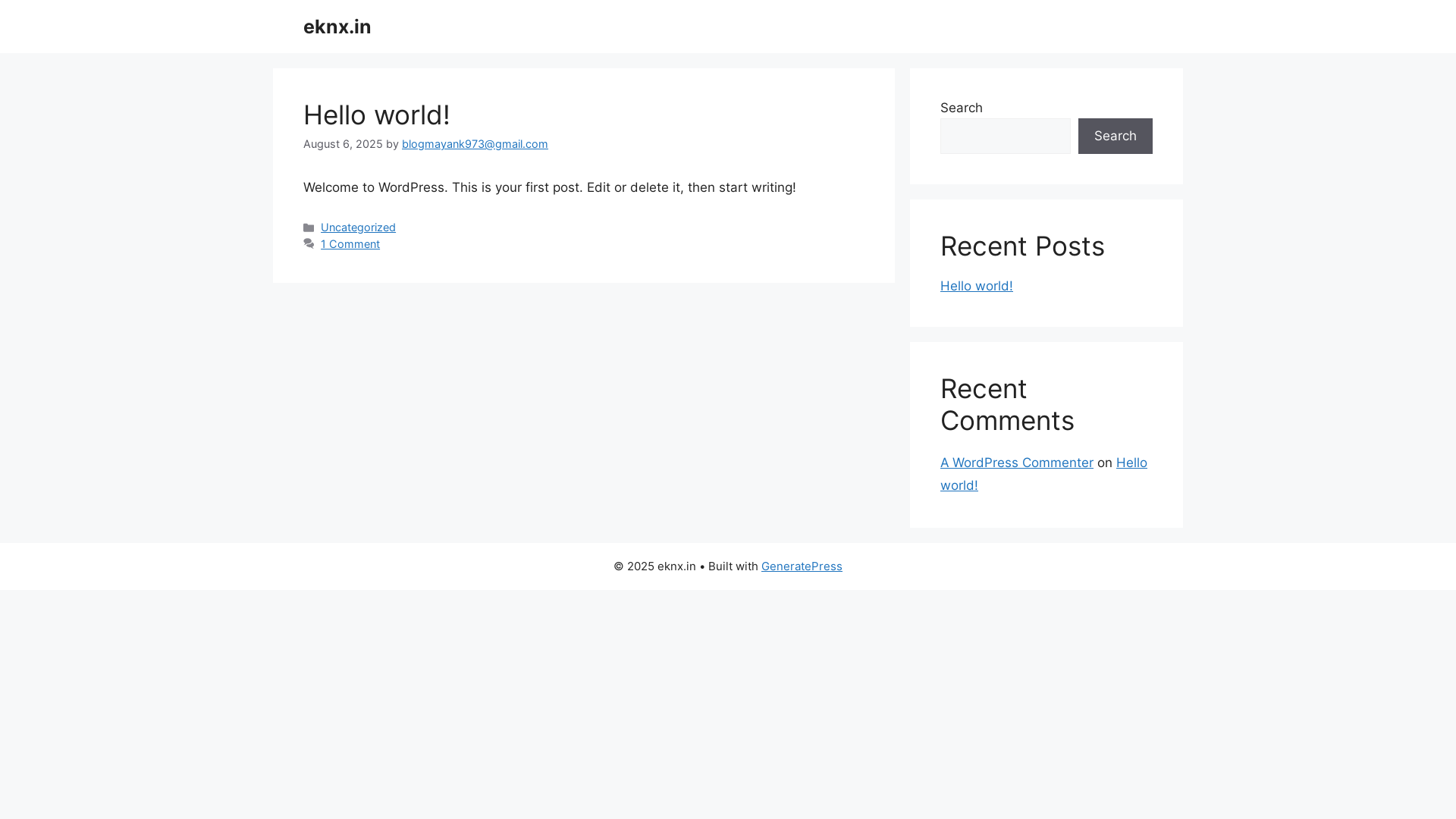This screenshot has width=1456, height=819.
Task: Click the comments bubble icon beside 1 Comment
Action: pos(309,244)
